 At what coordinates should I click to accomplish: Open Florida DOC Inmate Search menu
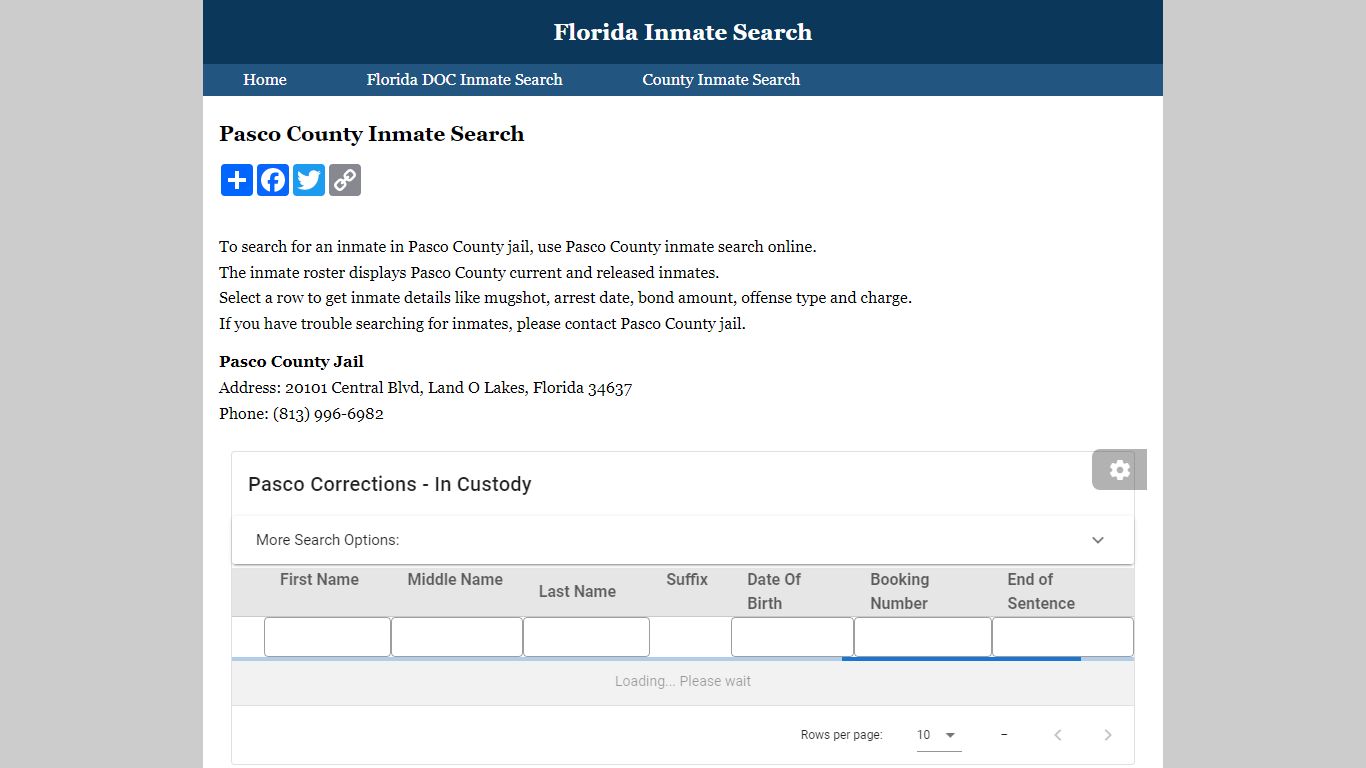coord(464,80)
